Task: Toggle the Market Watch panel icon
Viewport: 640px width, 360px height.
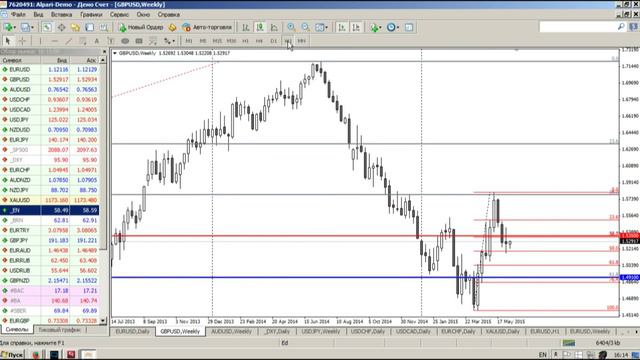Action: [x=47, y=27]
